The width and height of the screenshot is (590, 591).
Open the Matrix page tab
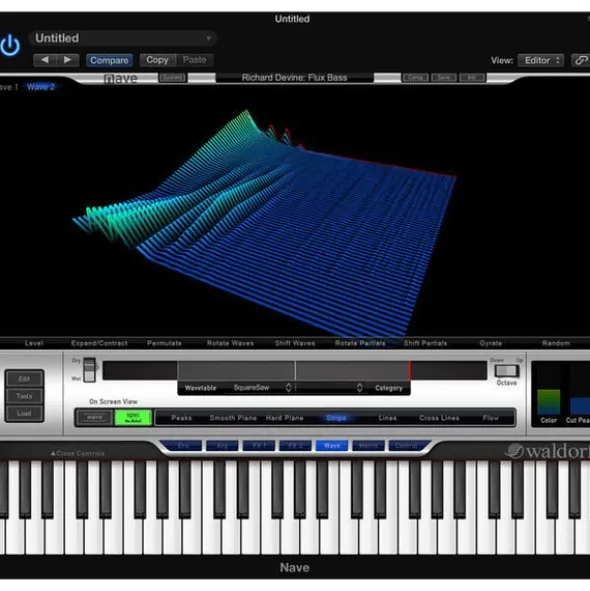(368, 446)
